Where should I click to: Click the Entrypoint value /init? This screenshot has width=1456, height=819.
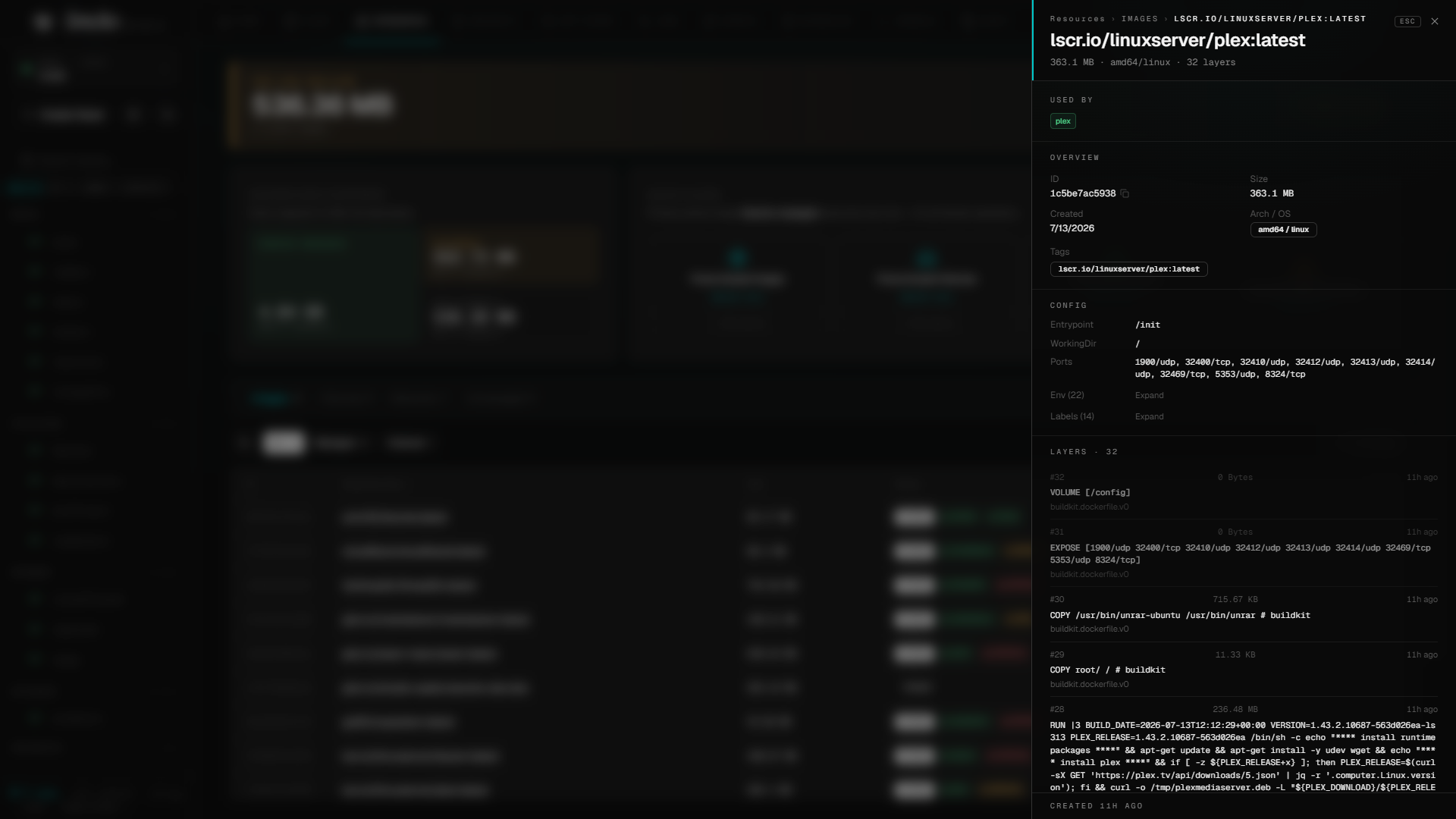1147,325
